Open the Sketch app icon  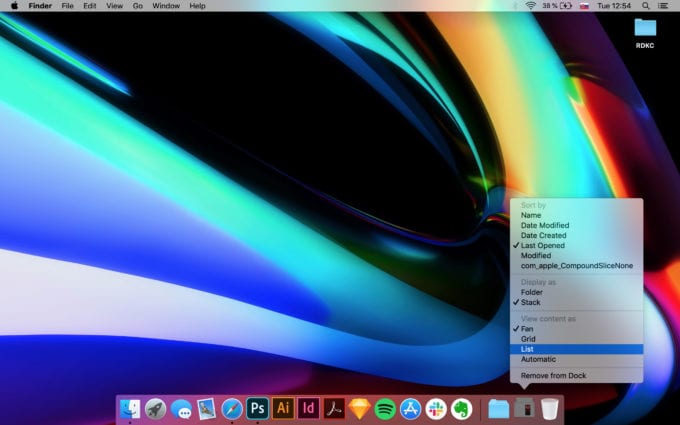(x=359, y=408)
